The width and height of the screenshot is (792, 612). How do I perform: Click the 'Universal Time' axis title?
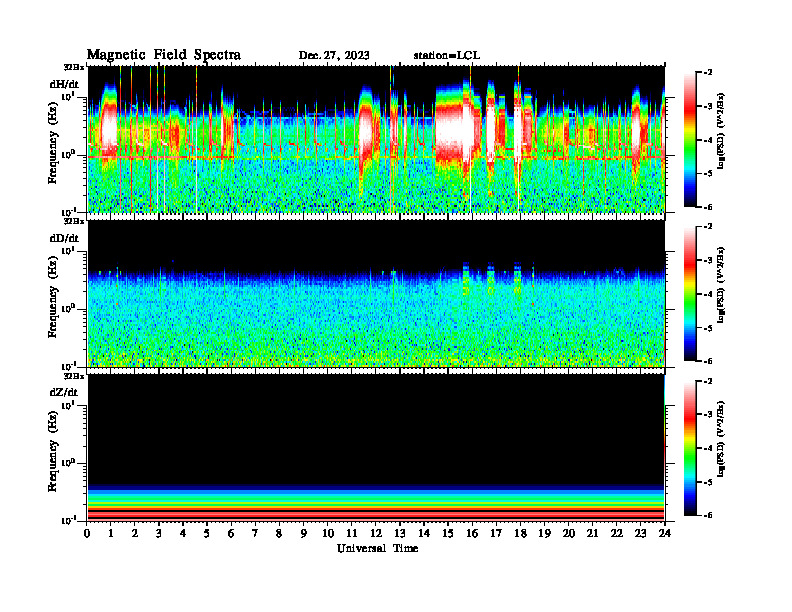(x=377, y=548)
